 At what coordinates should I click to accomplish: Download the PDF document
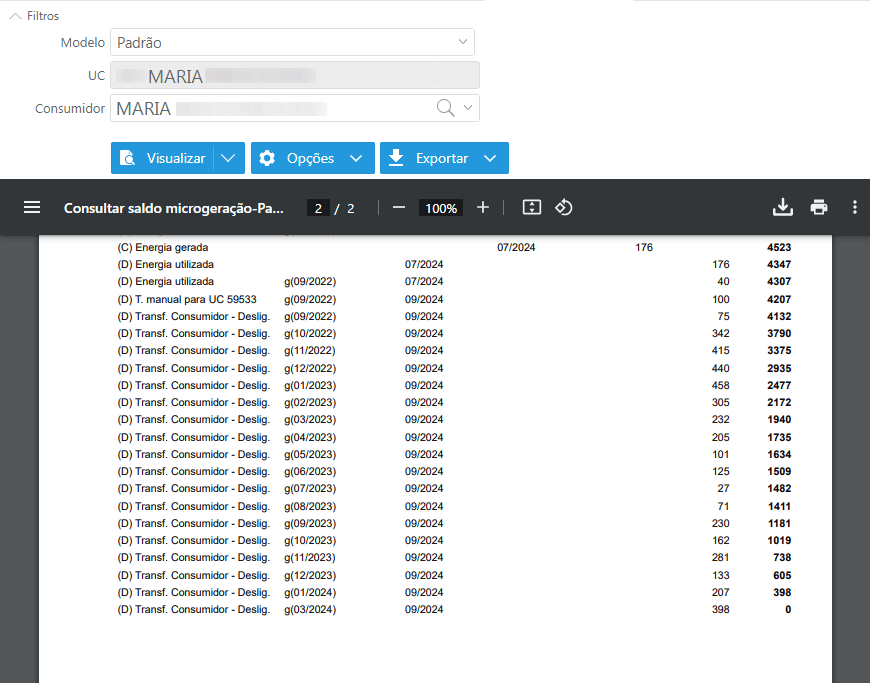coord(783,207)
